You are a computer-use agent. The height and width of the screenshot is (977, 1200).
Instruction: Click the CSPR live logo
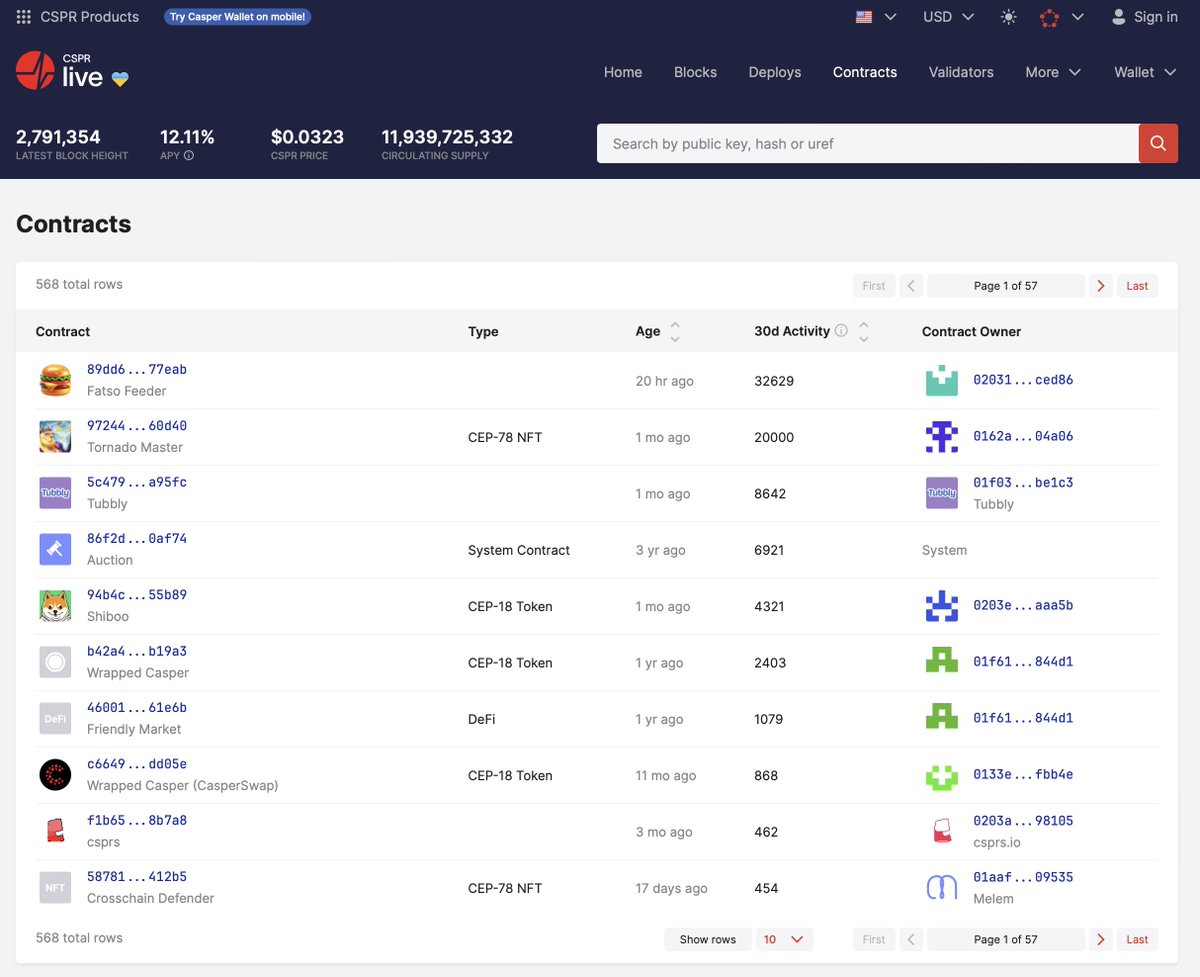[60, 71]
